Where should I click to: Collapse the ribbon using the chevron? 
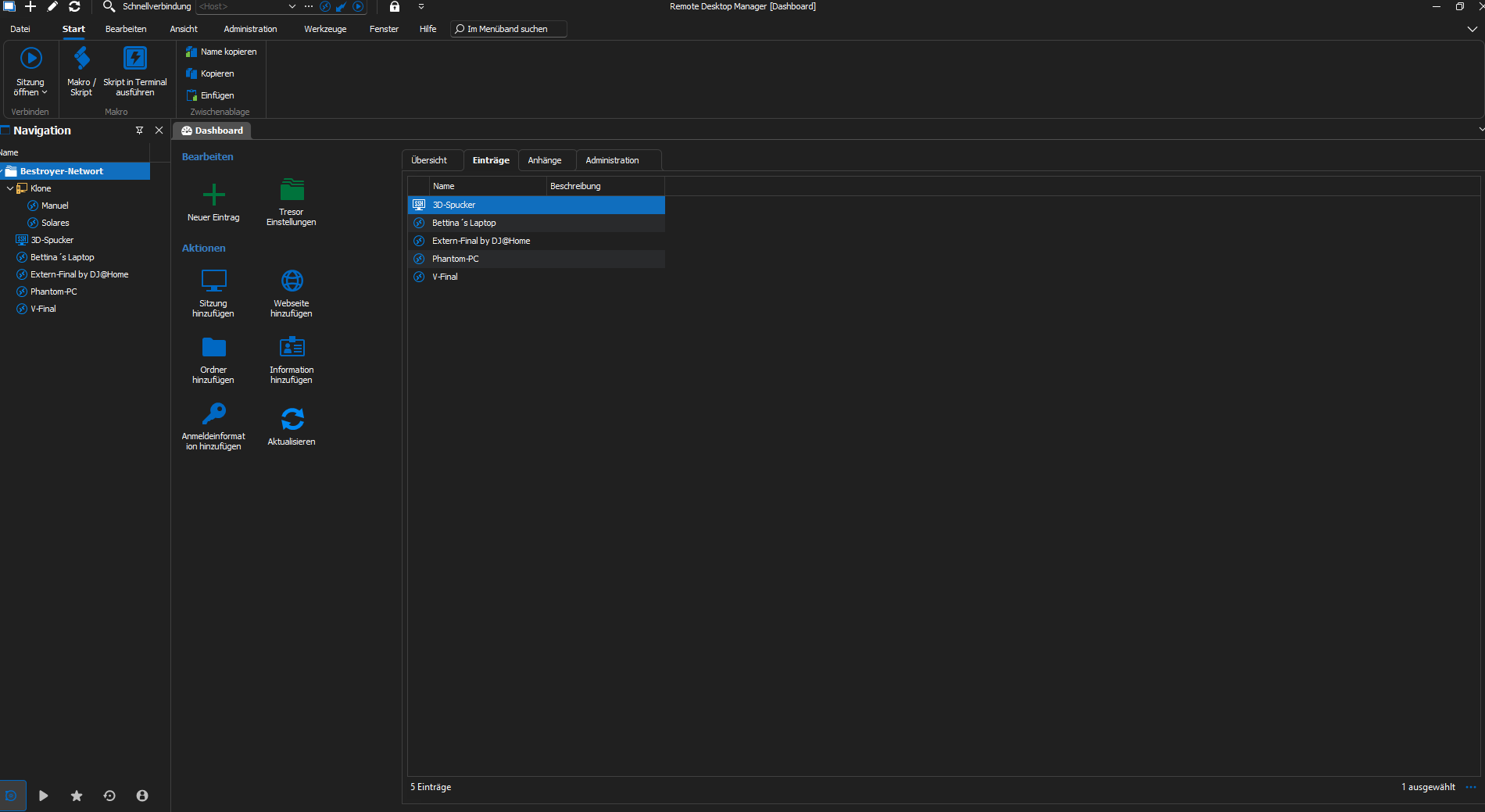(1472, 29)
